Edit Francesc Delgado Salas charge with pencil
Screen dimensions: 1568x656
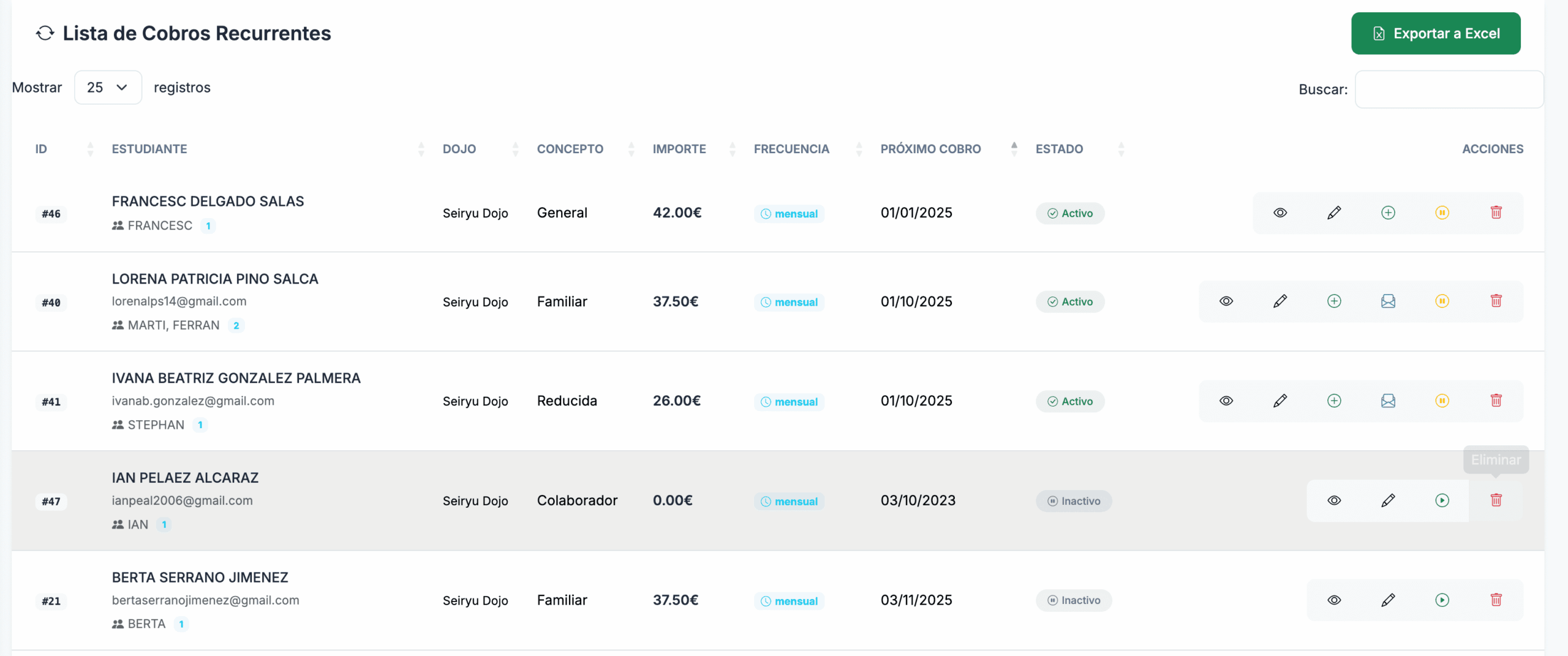(x=1334, y=213)
